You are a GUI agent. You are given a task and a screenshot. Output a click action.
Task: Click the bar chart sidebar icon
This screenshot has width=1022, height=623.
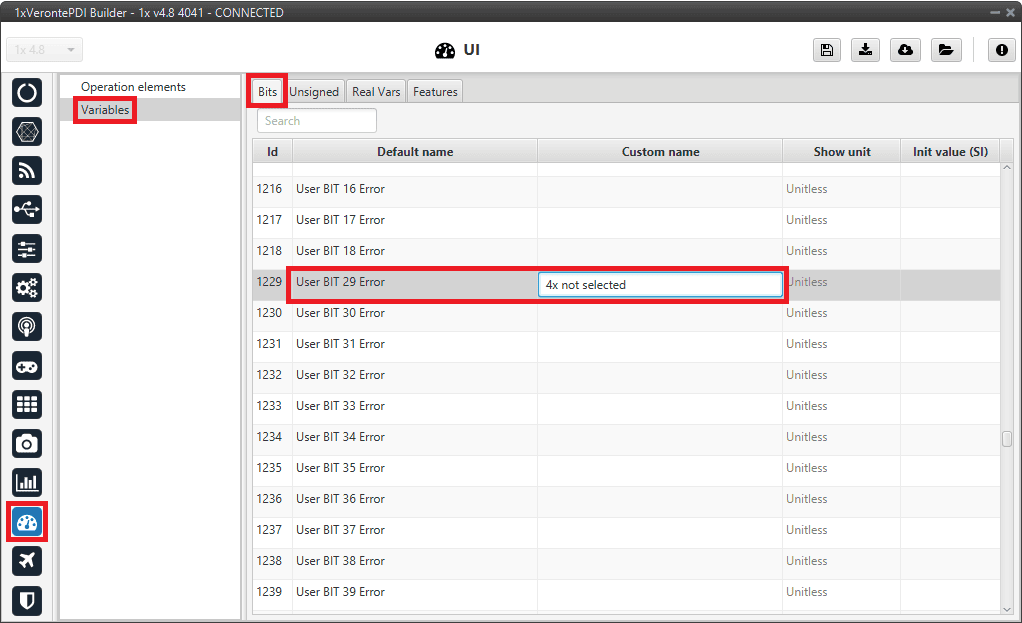point(27,482)
